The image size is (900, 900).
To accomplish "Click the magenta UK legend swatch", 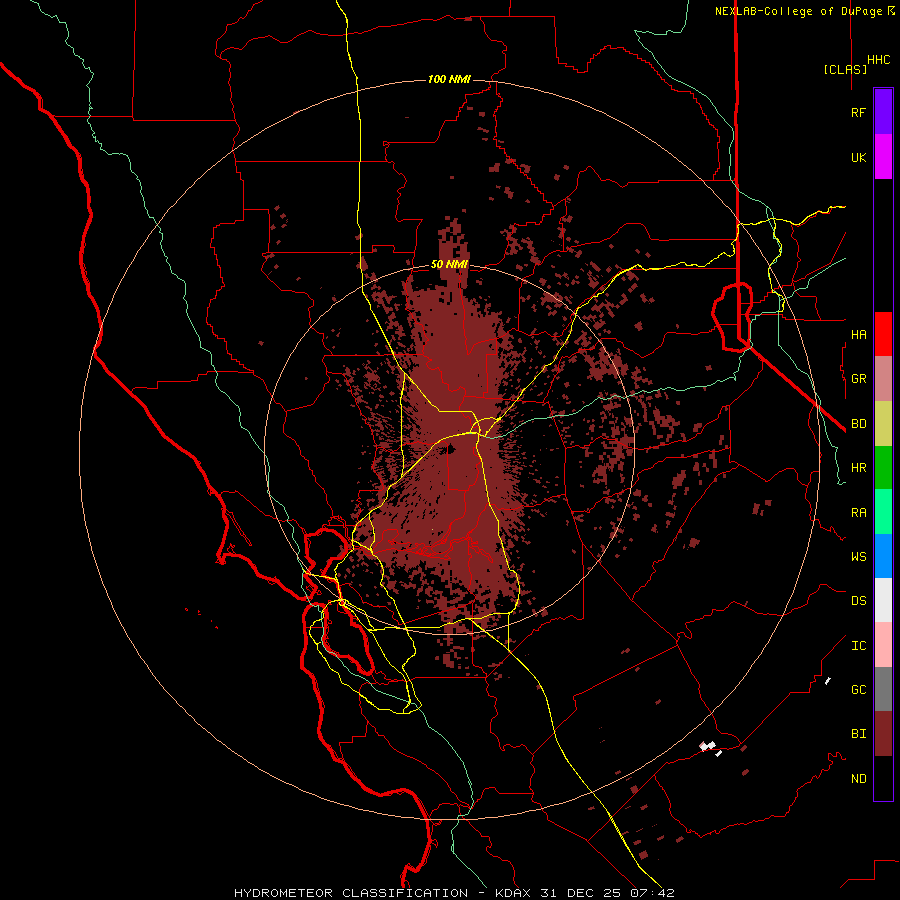I will 883,157.
